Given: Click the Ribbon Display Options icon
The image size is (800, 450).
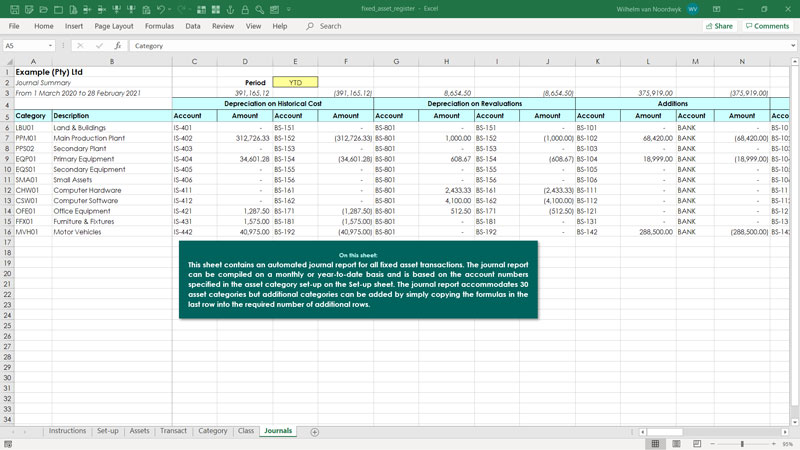Looking at the screenshot, I should (x=716, y=9).
